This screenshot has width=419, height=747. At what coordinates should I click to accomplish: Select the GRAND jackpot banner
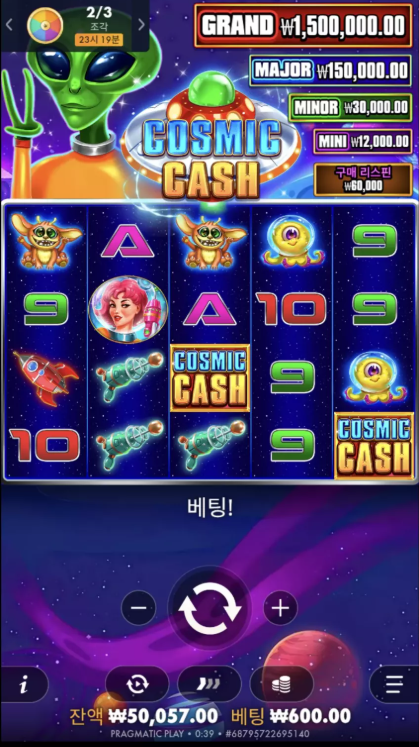pyautogui.click(x=303, y=26)
